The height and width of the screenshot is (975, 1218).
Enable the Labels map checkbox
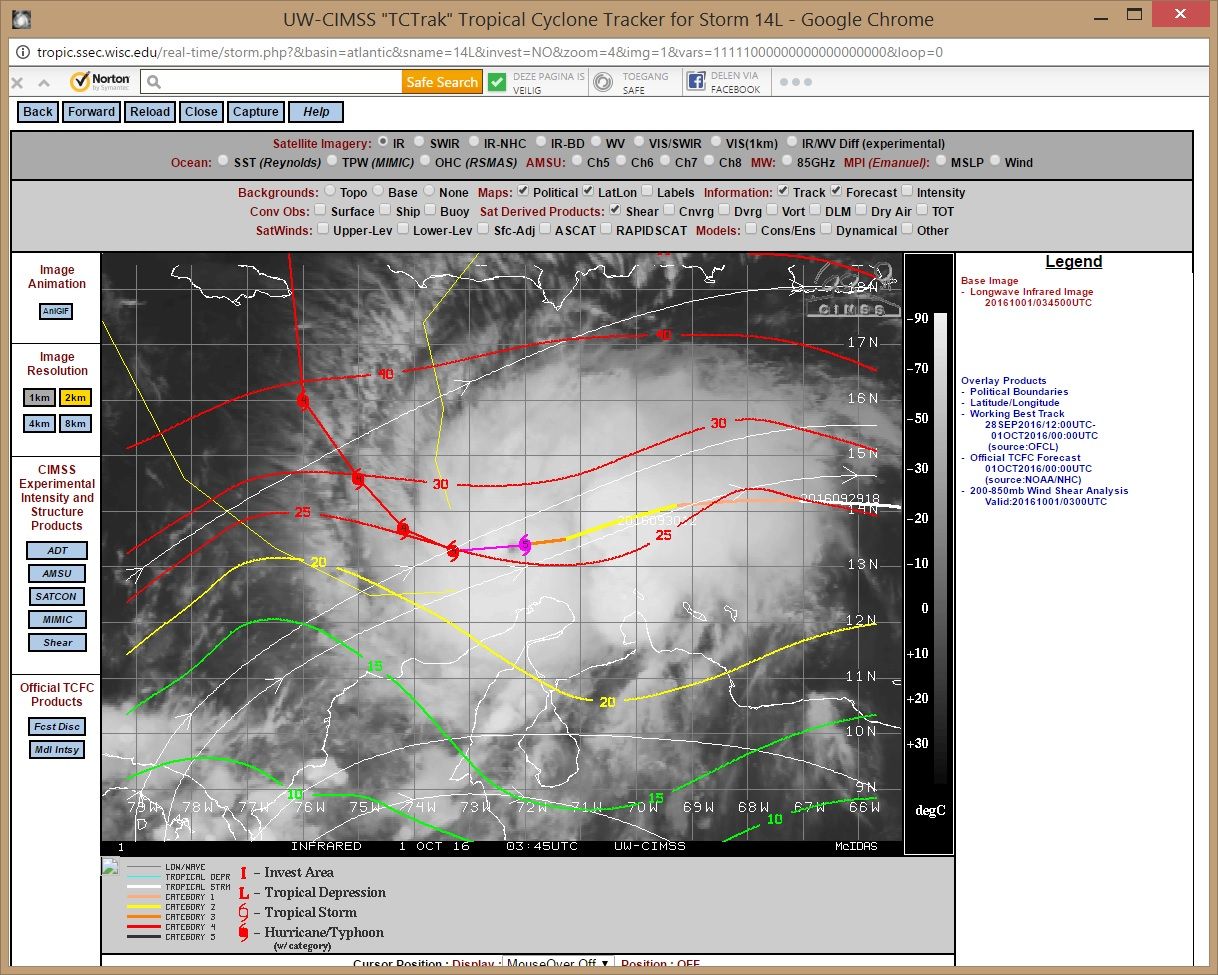(648, 192)
